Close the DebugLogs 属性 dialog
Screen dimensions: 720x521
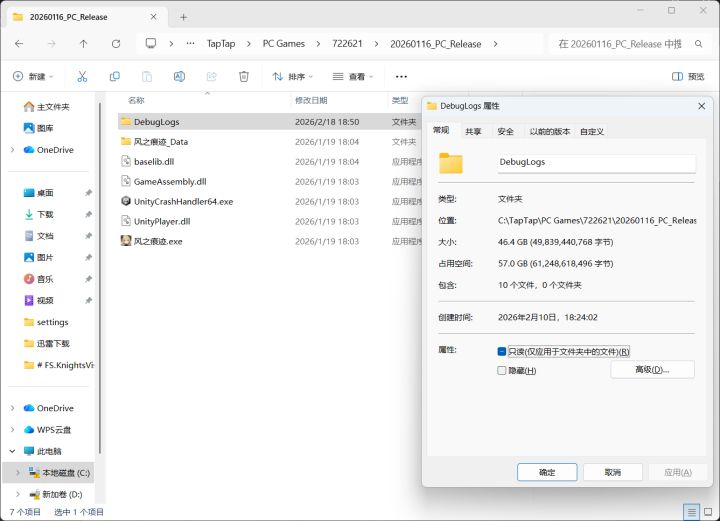(x=701, y=106)
